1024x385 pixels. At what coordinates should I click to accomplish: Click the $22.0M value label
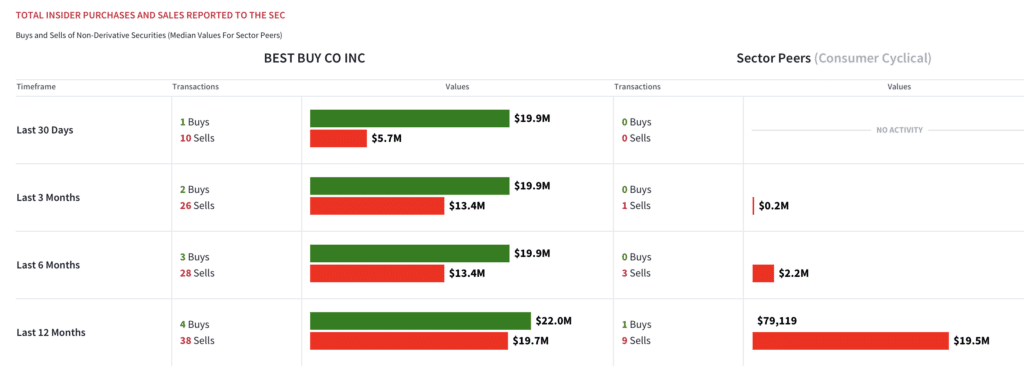pos(554,321)
